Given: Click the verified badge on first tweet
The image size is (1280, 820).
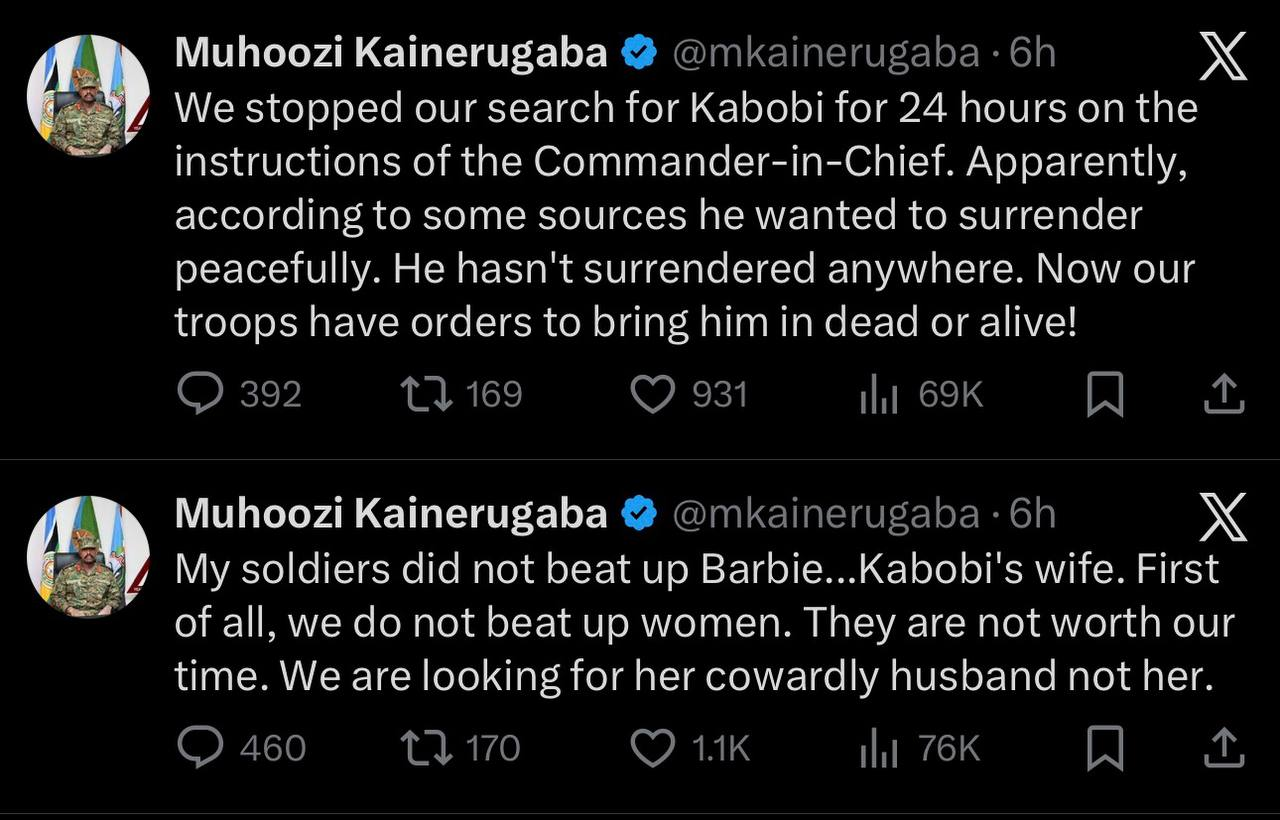Looking at the screenshot, I should click(639, 53).
